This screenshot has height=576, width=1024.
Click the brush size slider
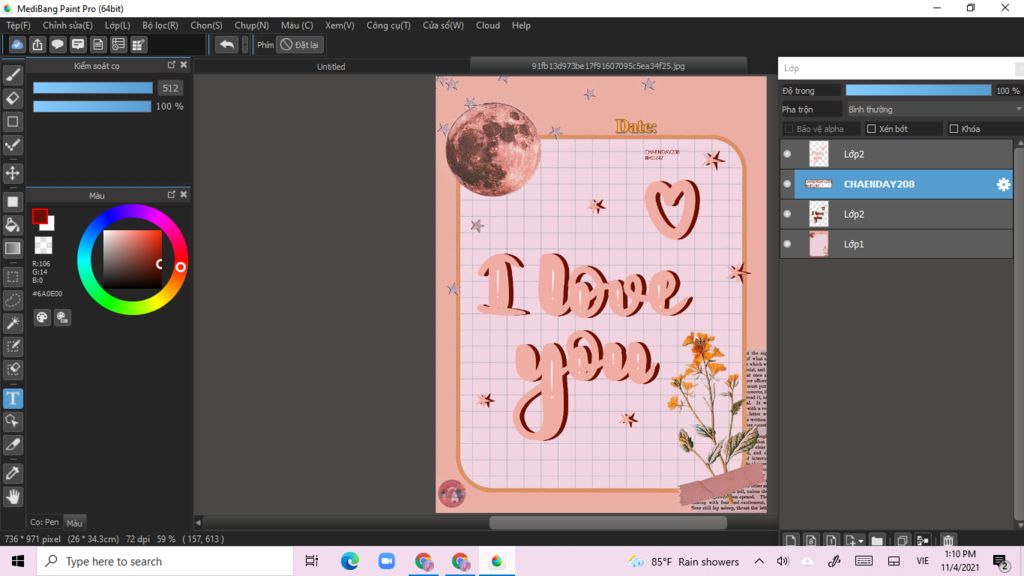(x=93, y=88)
